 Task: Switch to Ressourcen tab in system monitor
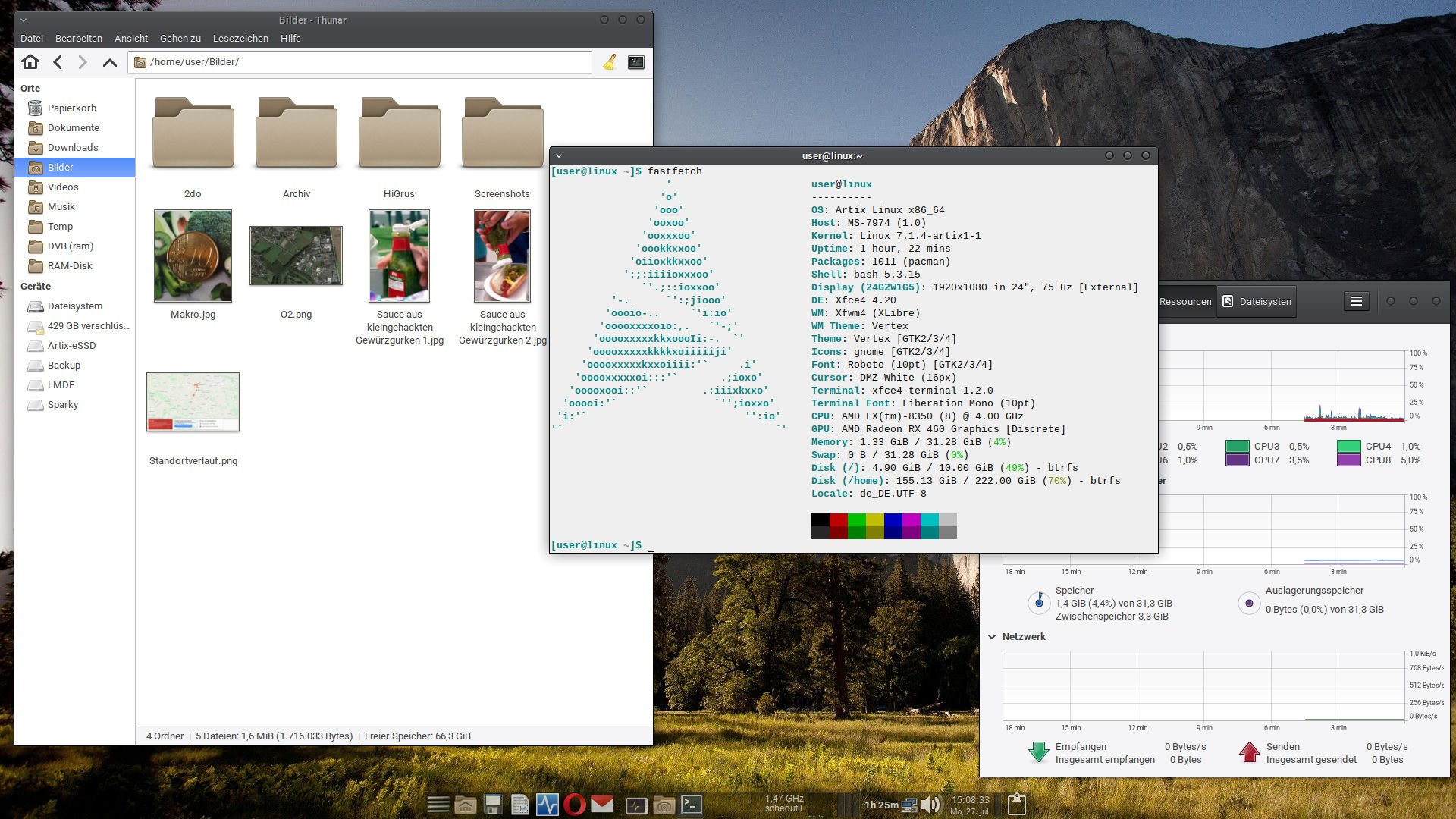pyautogui.click(x=1185, y=302)
